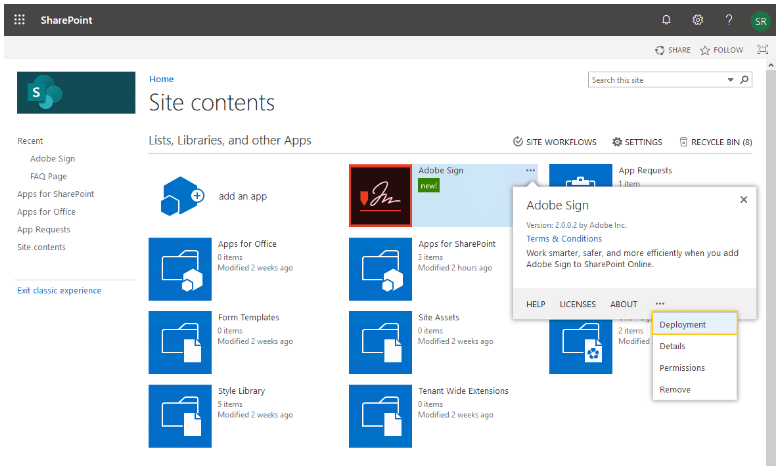The height and width of the screenshot is (467, 778).
Task: Click the Recent heading in left nav
Action: 30,141
